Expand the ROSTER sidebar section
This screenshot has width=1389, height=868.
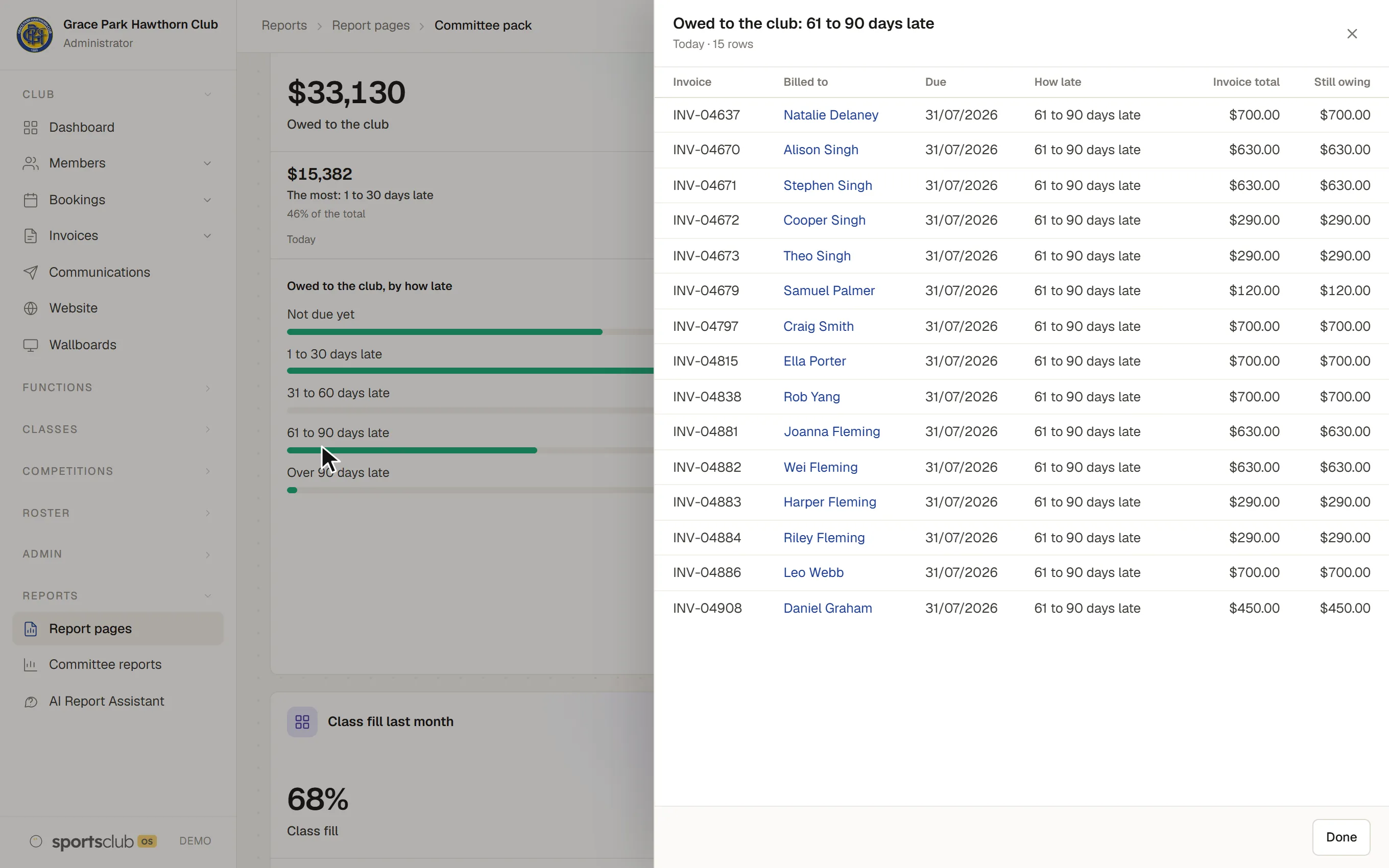[x=117, y=513]
